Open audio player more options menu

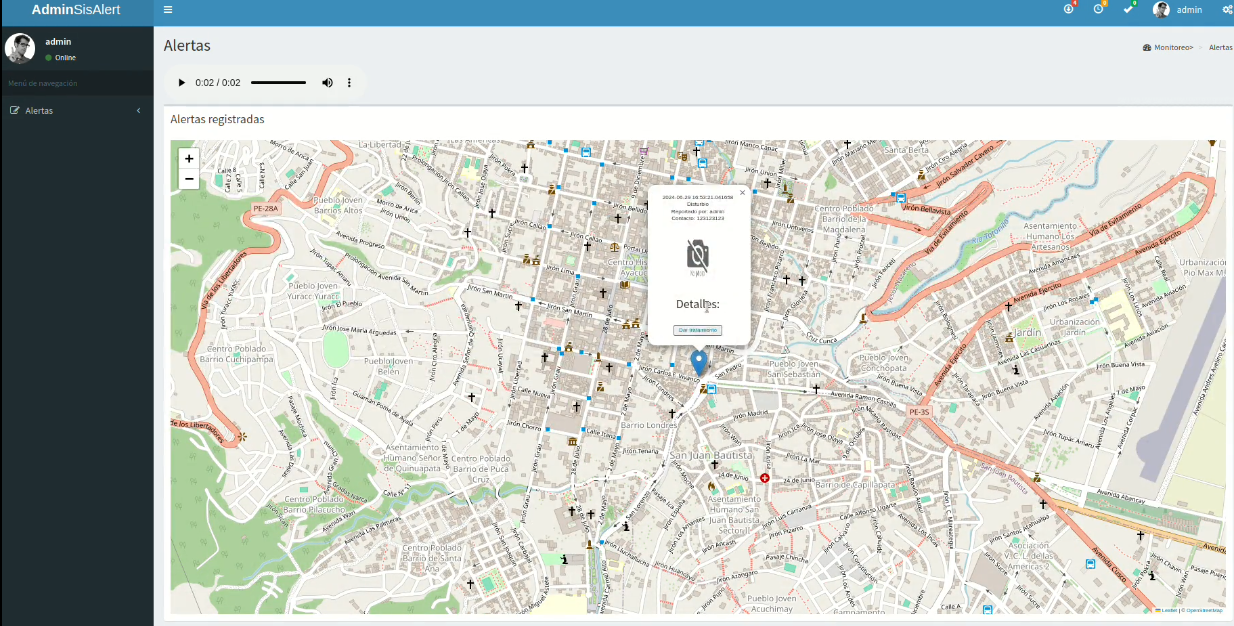(349, 83)
